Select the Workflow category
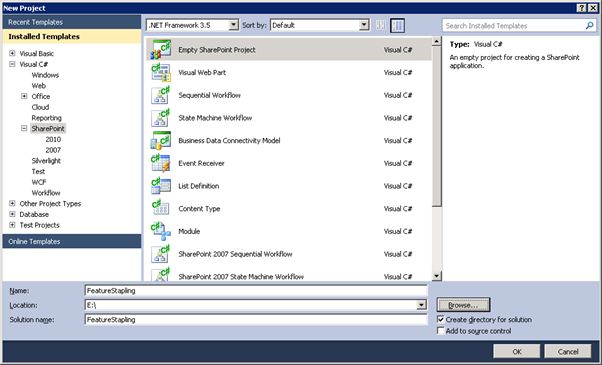Viewport: 602px width, 365px height. (x=46, y=193)
